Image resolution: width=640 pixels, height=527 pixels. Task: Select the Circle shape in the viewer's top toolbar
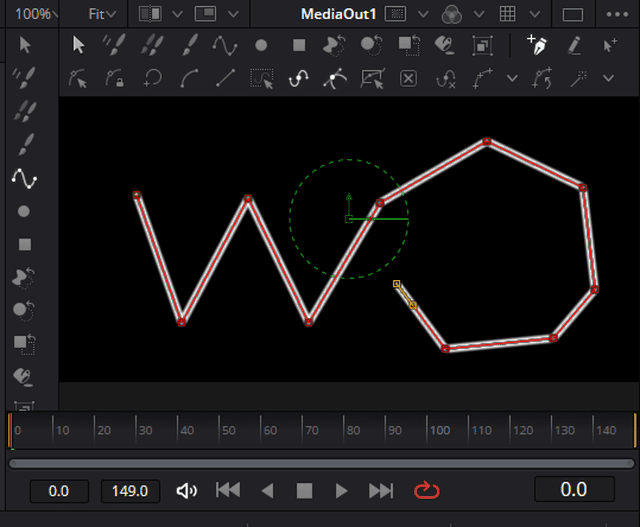pyautogui.click(x=261, y=45)
